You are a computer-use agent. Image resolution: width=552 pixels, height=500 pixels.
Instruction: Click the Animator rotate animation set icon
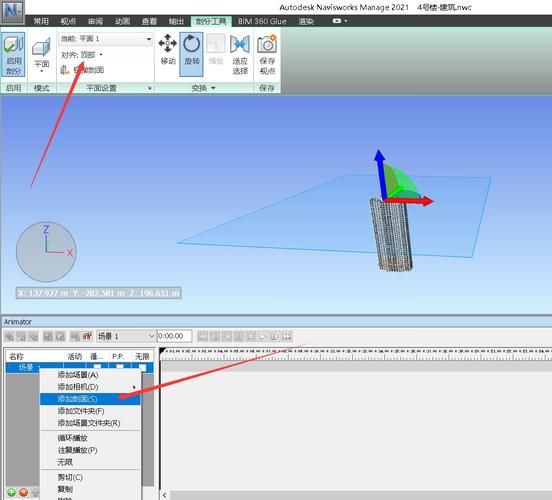pos(21,336)
